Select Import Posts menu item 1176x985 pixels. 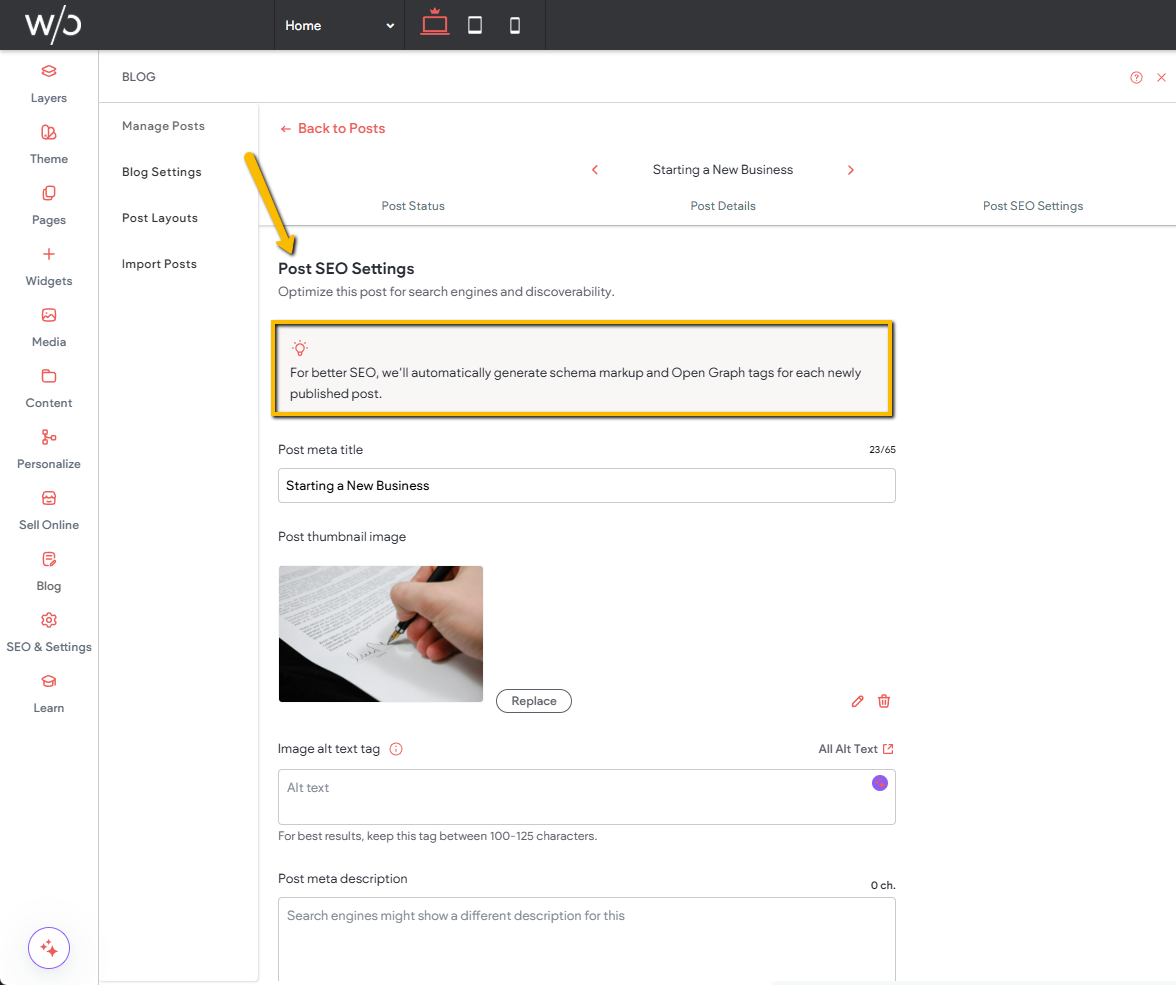[159, 264]
